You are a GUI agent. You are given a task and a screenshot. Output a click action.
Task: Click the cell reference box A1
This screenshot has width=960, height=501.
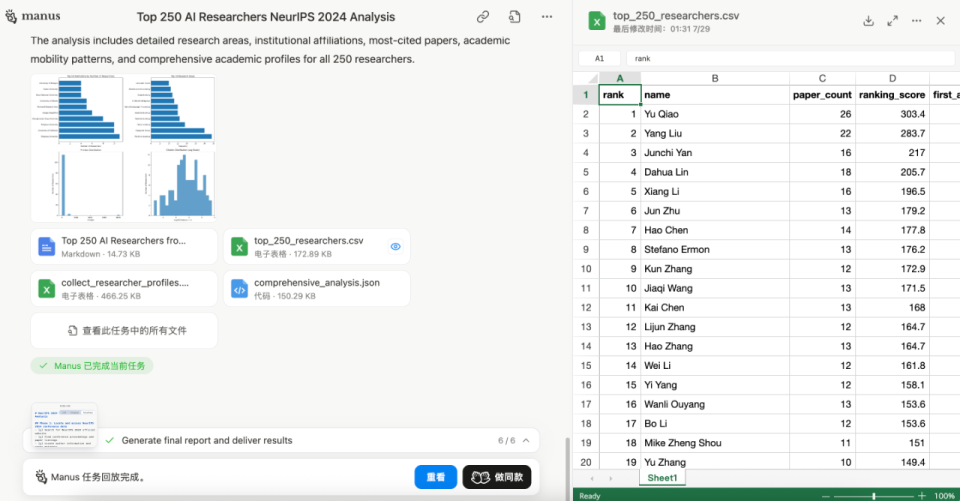point(599,59)
